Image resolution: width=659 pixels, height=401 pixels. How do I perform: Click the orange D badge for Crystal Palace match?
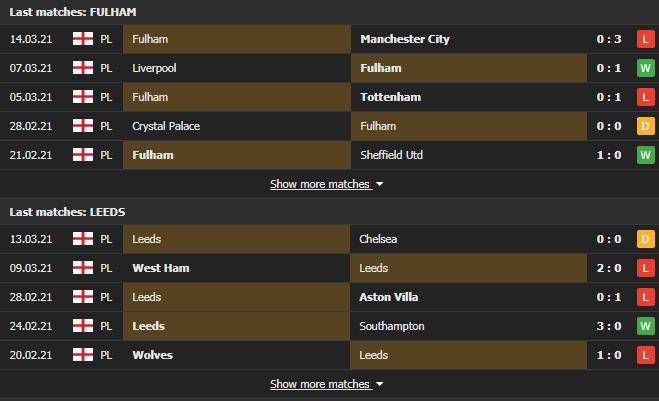[x=645, y=126]
